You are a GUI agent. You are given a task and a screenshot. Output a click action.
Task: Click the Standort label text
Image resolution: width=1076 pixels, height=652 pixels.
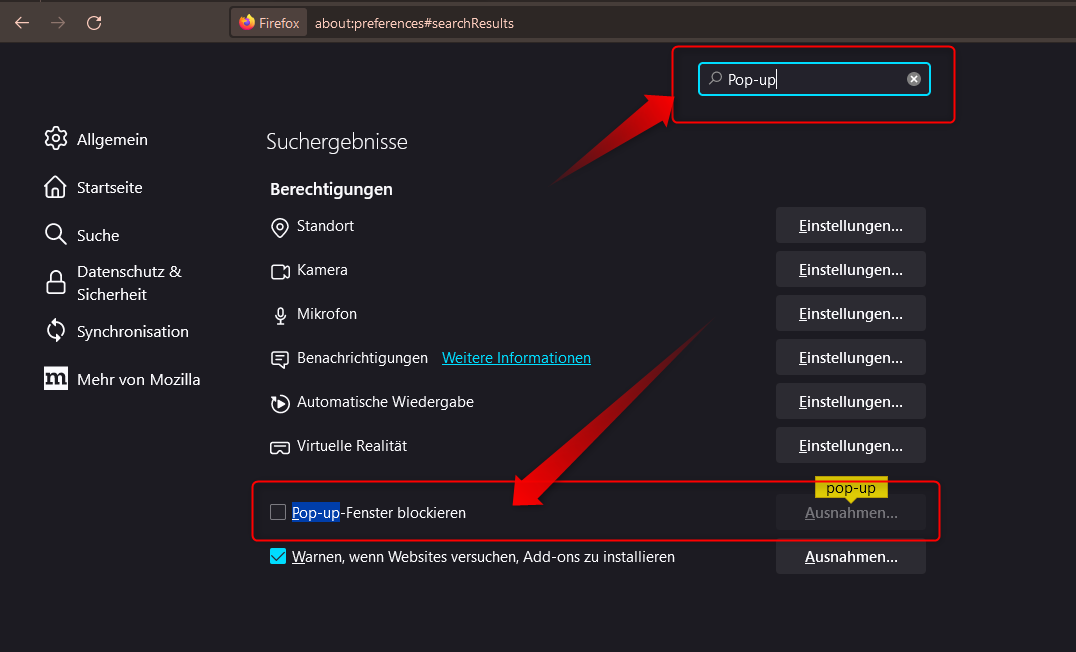click(325, 226)
